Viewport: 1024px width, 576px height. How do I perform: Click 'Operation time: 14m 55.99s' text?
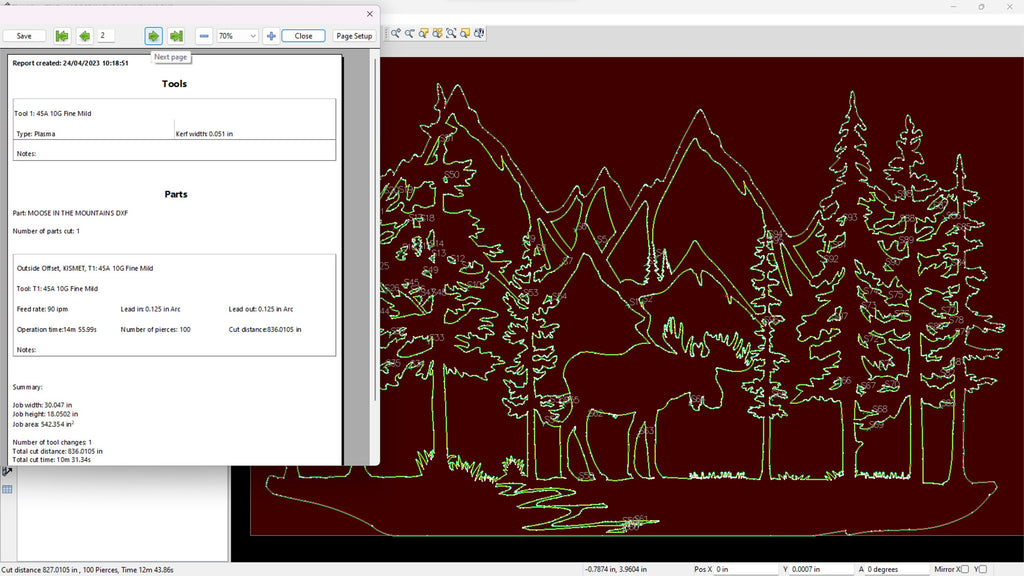tap(57, 330)
